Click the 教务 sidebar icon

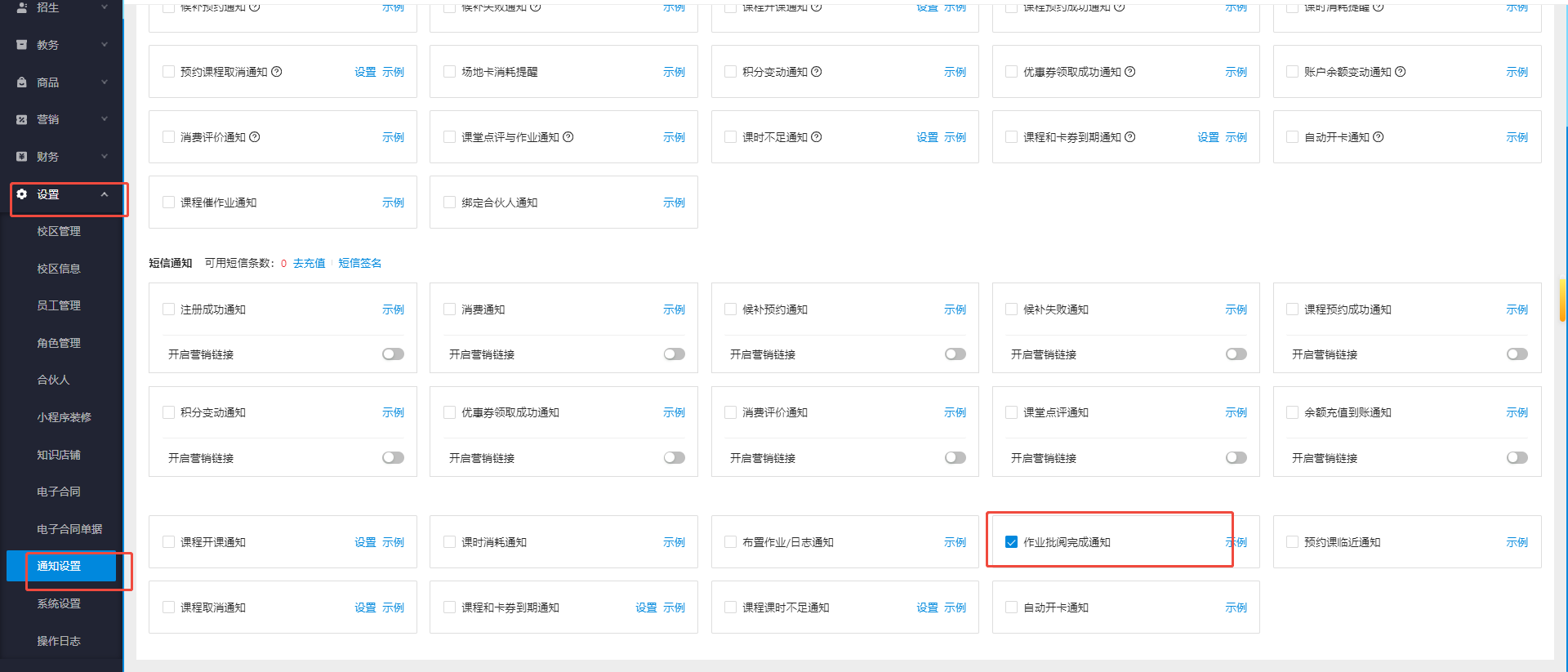tap(22, 45)
